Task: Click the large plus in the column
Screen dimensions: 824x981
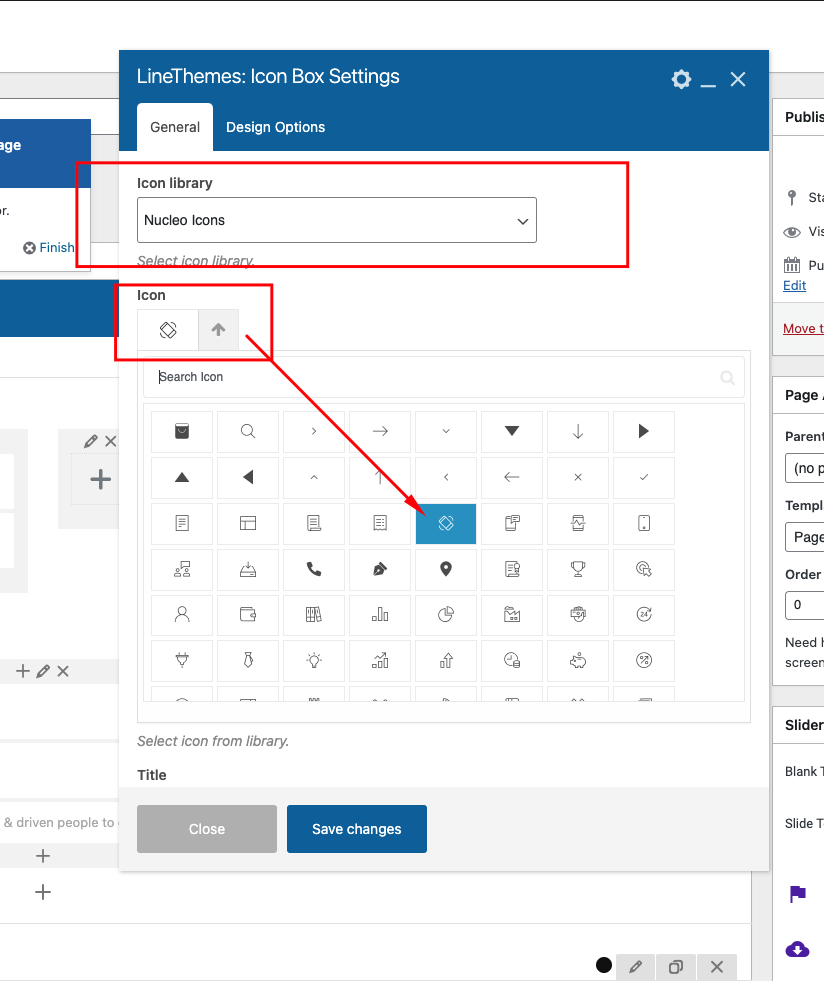Action: tap(100, 480)
